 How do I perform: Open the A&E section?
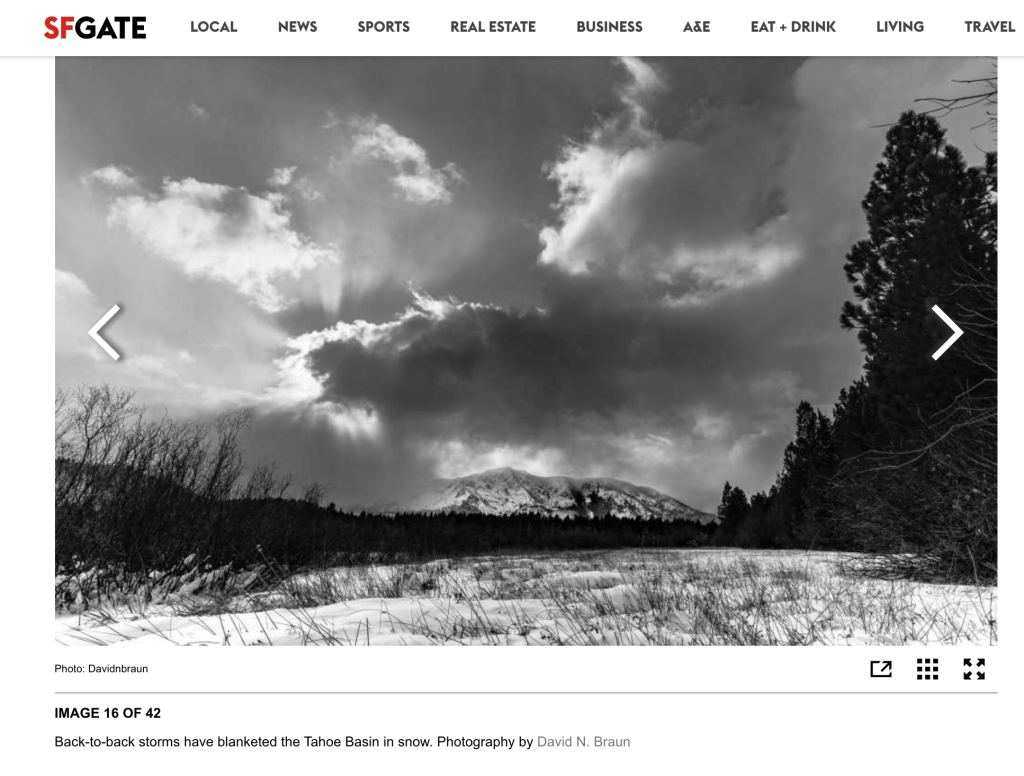click(x=696, y=27)
